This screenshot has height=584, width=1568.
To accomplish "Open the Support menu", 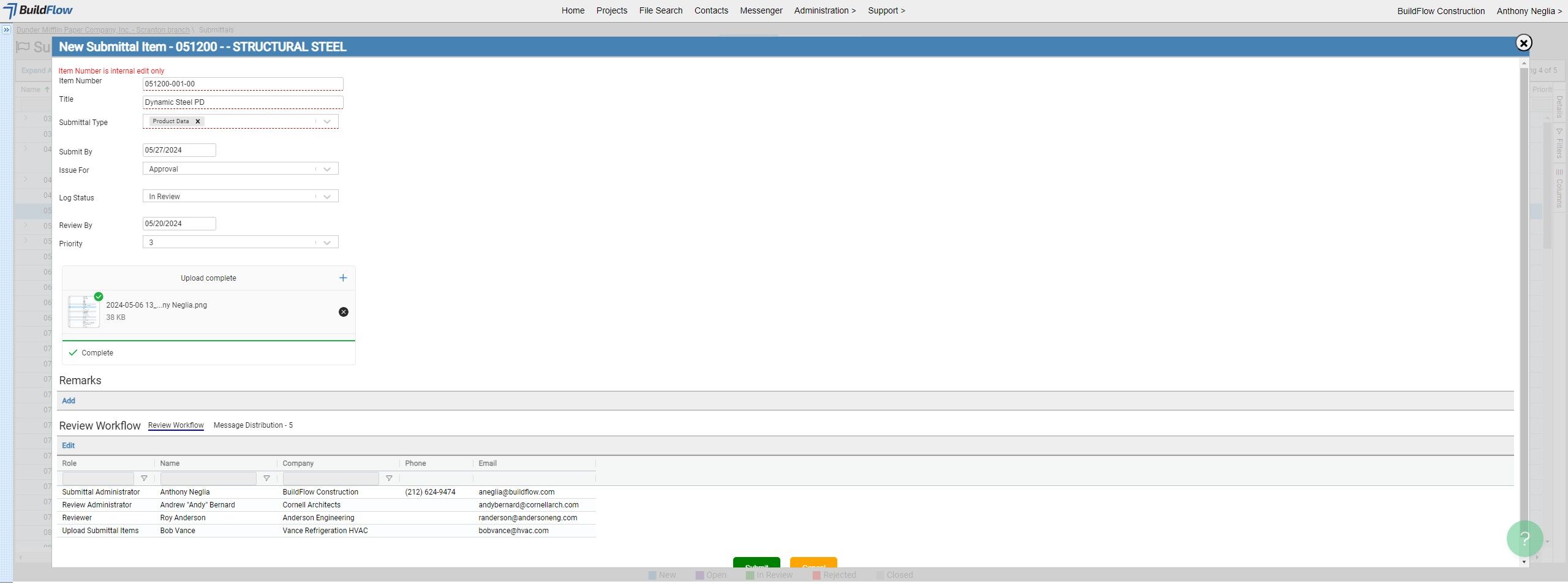I will 886,10.
